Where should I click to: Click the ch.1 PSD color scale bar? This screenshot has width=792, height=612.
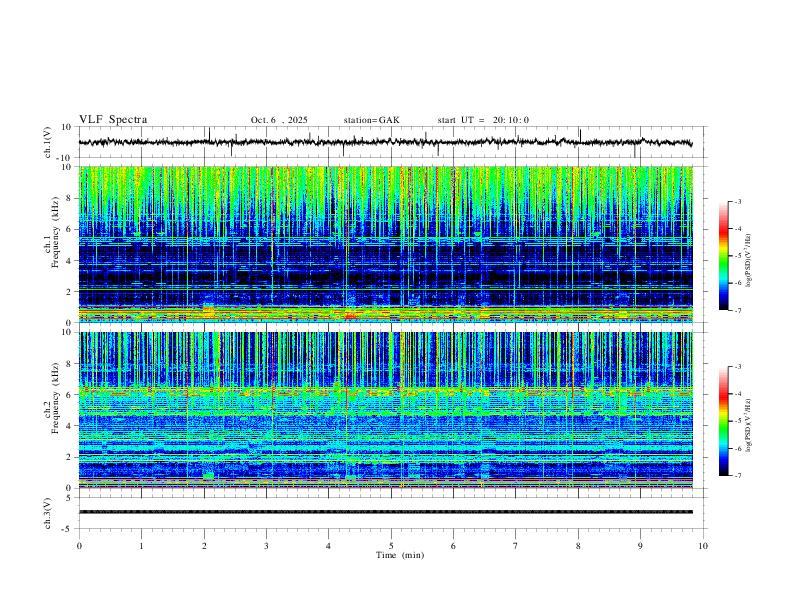pos(724,256)
